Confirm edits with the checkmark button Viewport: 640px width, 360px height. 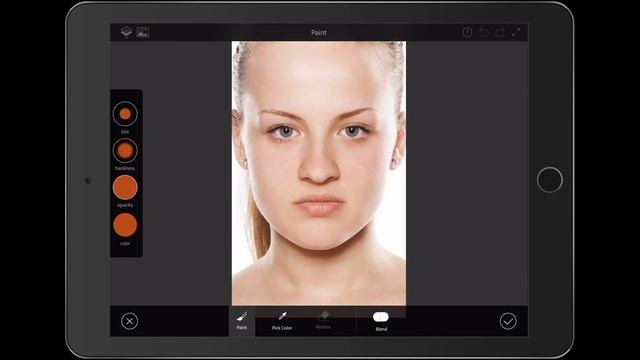508,321
